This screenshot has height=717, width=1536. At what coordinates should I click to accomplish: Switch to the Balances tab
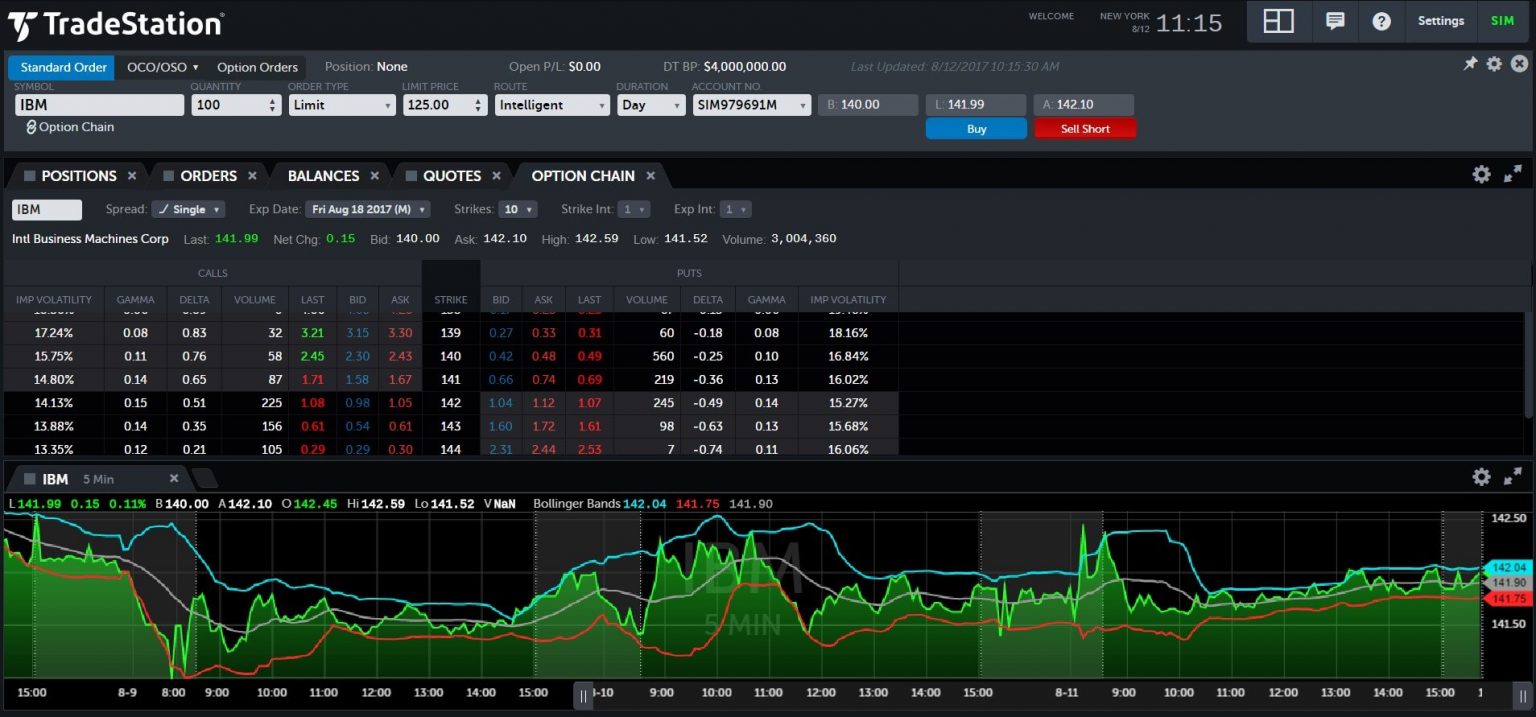click(323, 176)
